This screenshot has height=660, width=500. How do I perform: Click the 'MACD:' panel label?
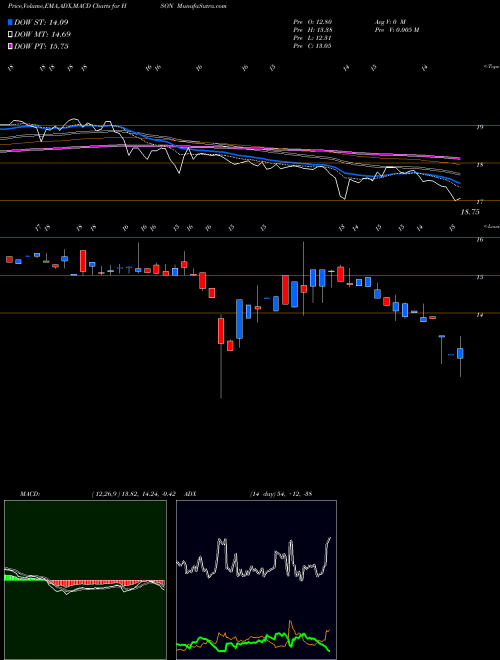30,494
